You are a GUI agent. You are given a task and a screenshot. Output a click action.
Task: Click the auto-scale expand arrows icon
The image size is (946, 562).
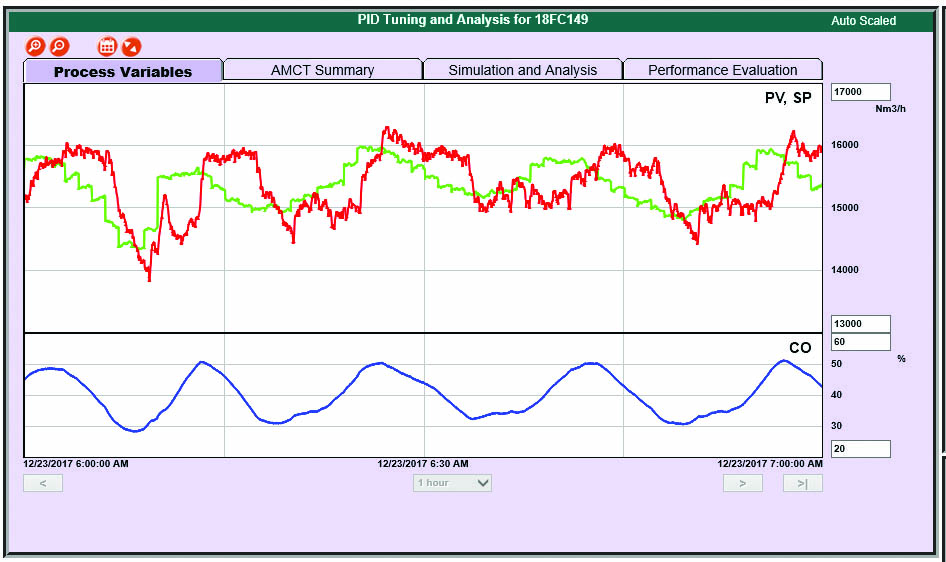coord(131,46)
